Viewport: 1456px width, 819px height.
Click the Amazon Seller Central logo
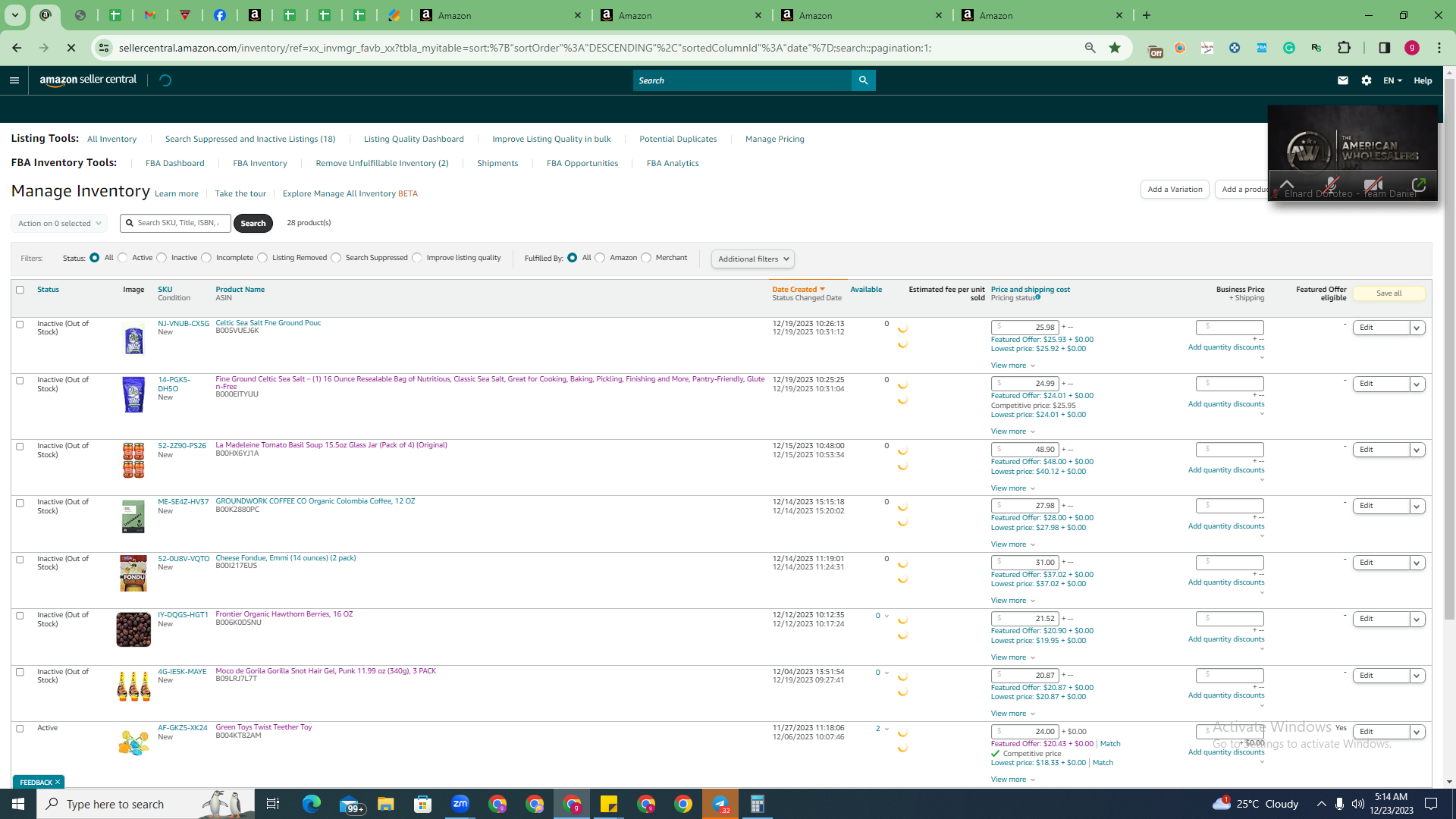88,80
